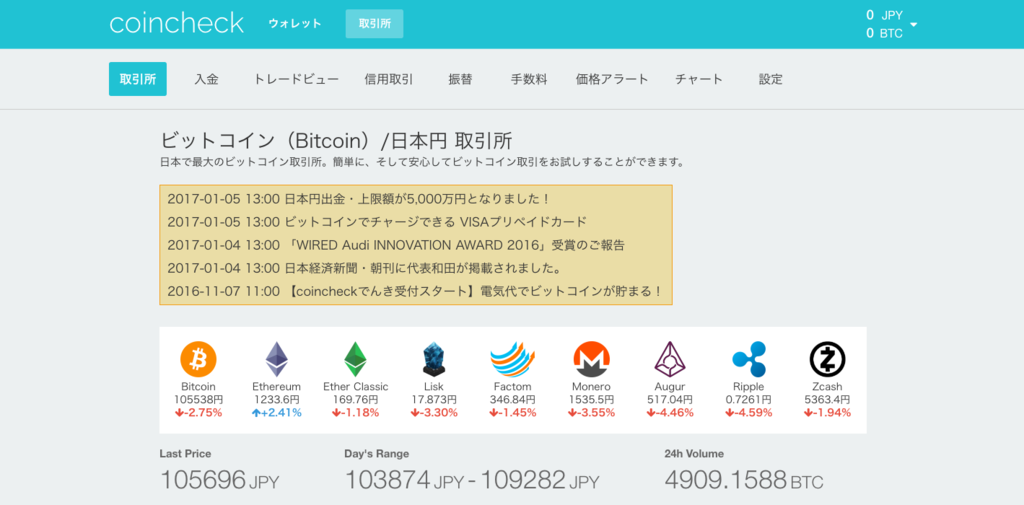Open 信用取引 menu item
The height and width of the screenshot is (505, 1024).
(389, 80)
